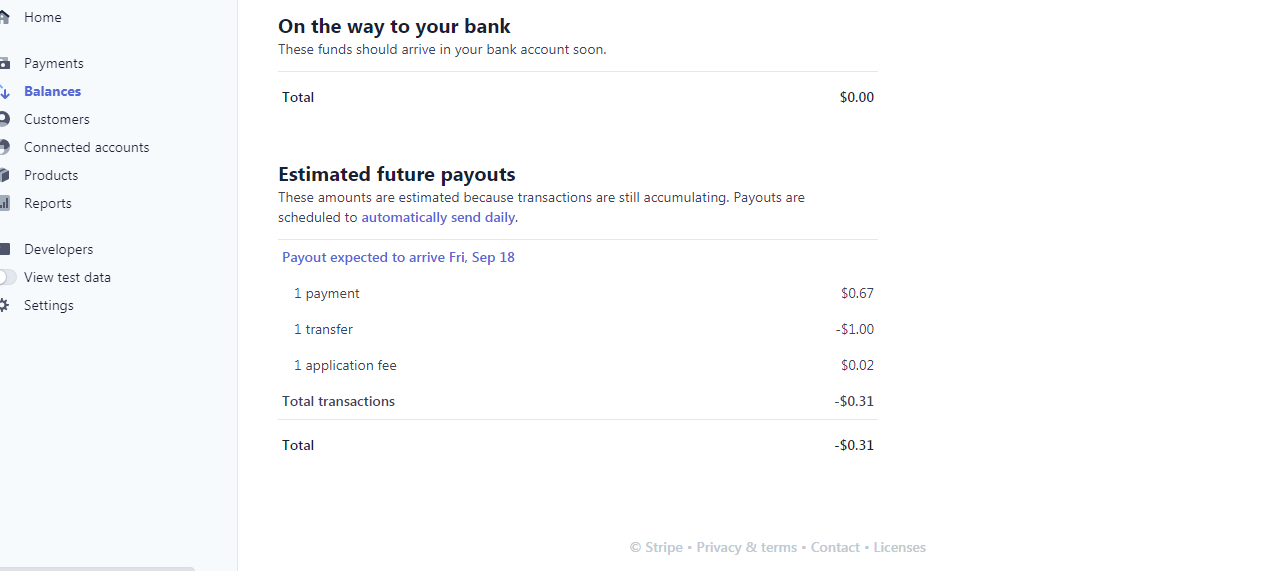Click the Payments icon in sidebar

tap(4, 63)
